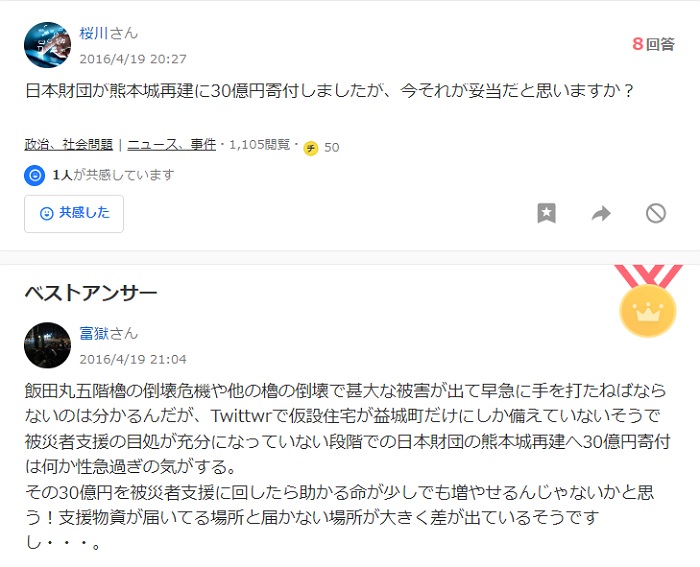The height and width of the screenshot is (567, 700).
Task: Toggle the 共感した button
Action: (x=74, y=213)
